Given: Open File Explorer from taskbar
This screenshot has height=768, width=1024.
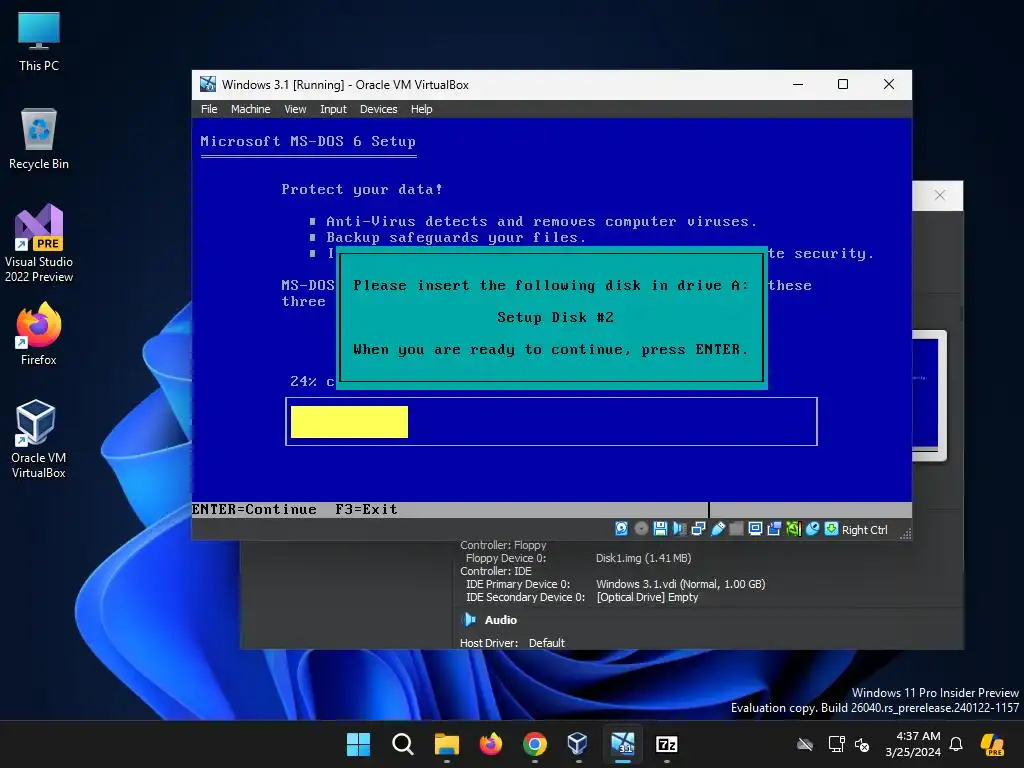Looking at the screenshot, I should [x=447, y=744].
